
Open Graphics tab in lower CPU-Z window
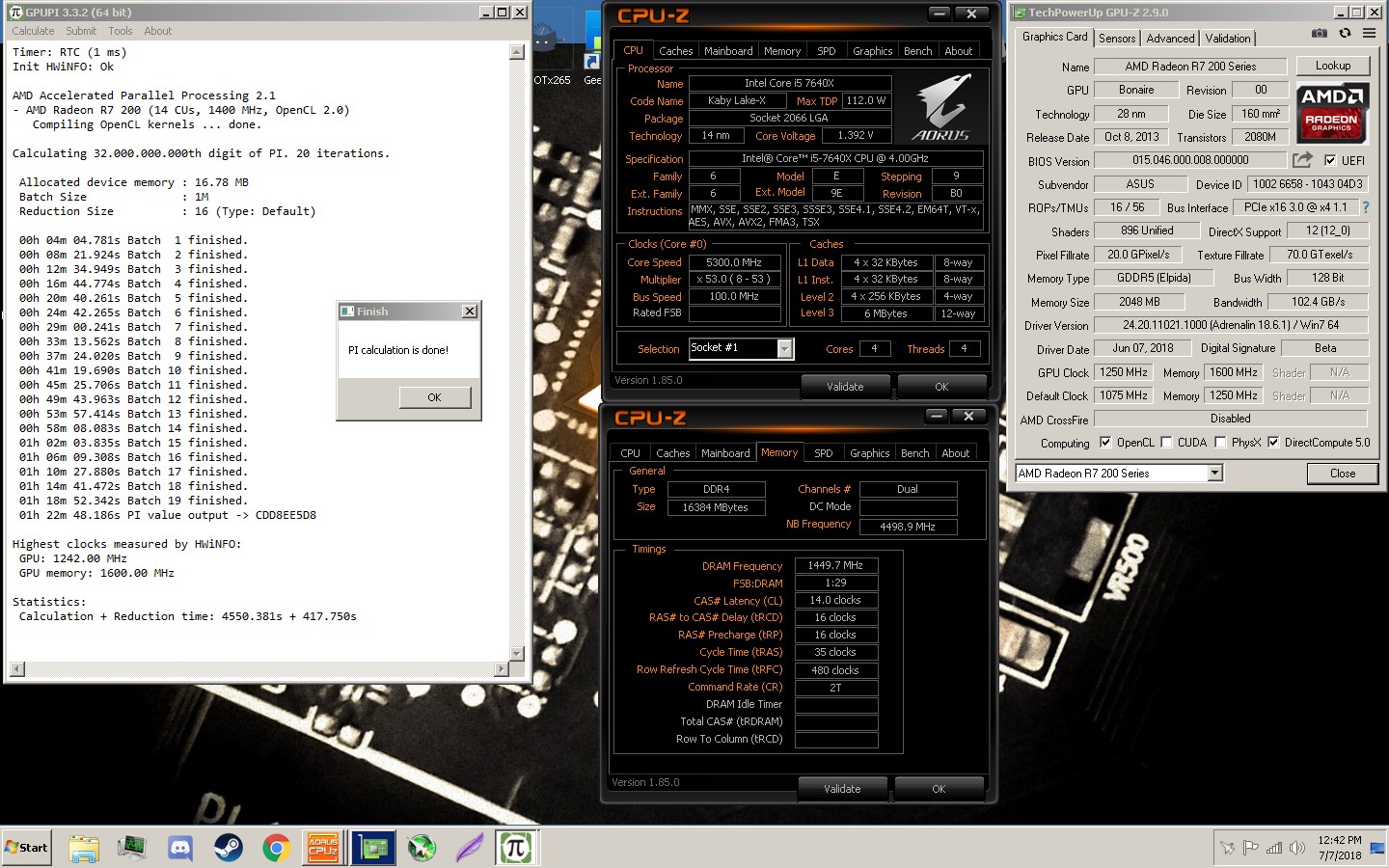coord(869,453)
